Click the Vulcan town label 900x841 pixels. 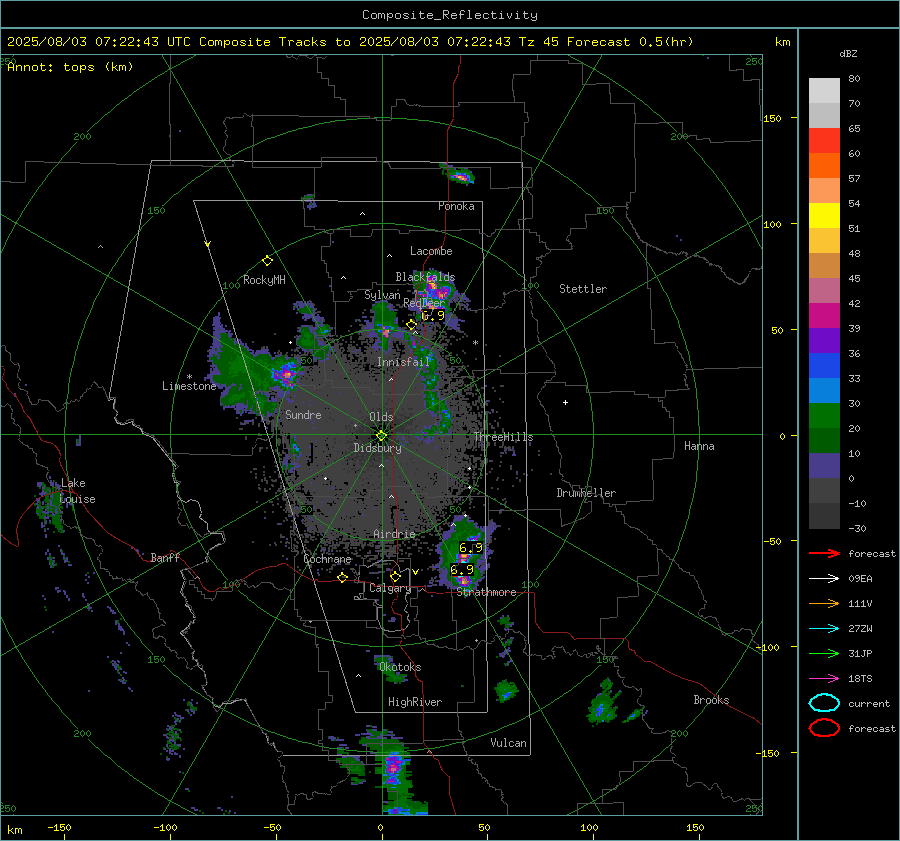coord(508,743)
